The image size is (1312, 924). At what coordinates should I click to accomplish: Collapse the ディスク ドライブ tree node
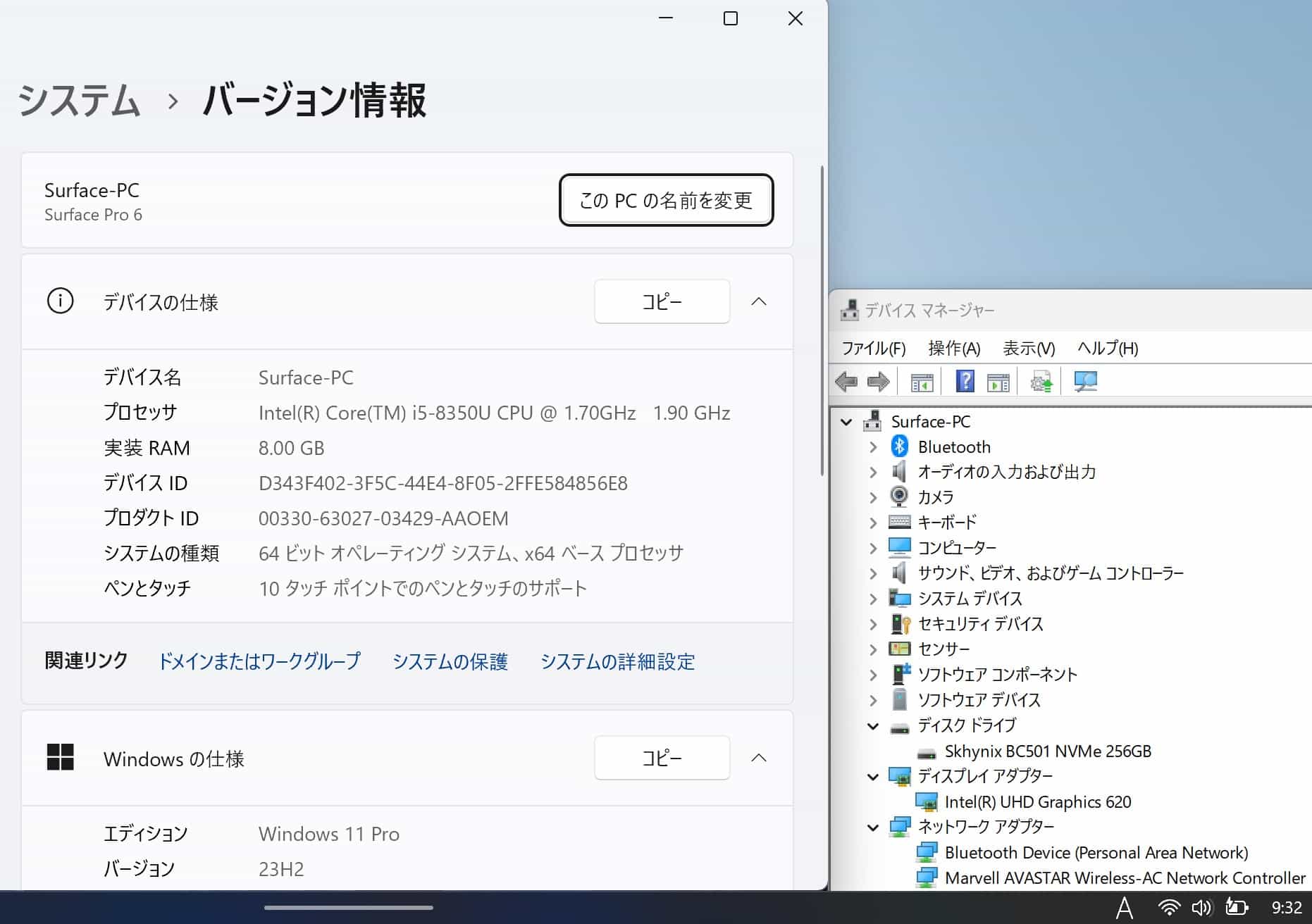(873, 726)
